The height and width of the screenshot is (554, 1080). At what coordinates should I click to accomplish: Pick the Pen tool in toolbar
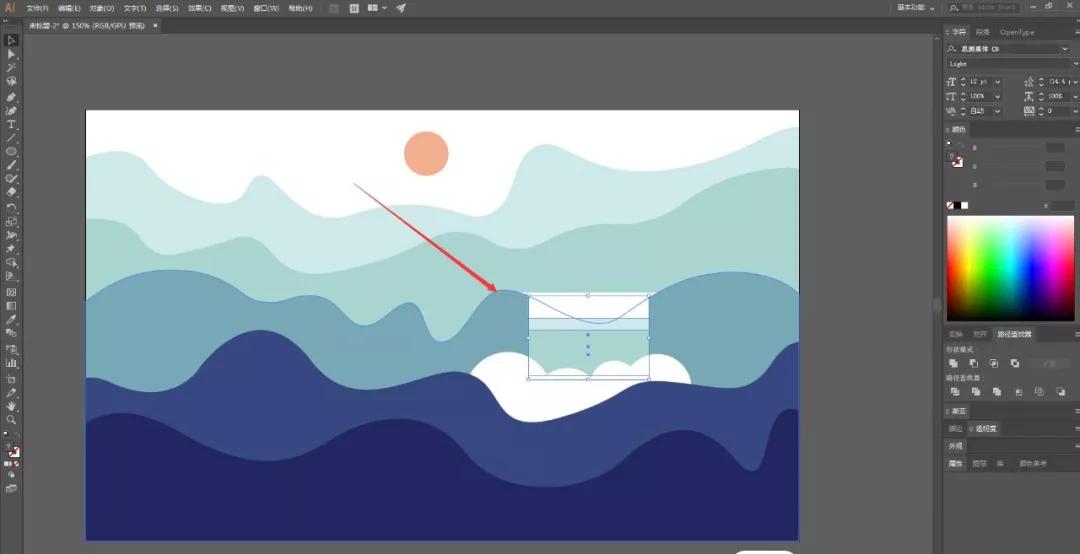pos(12,97)
